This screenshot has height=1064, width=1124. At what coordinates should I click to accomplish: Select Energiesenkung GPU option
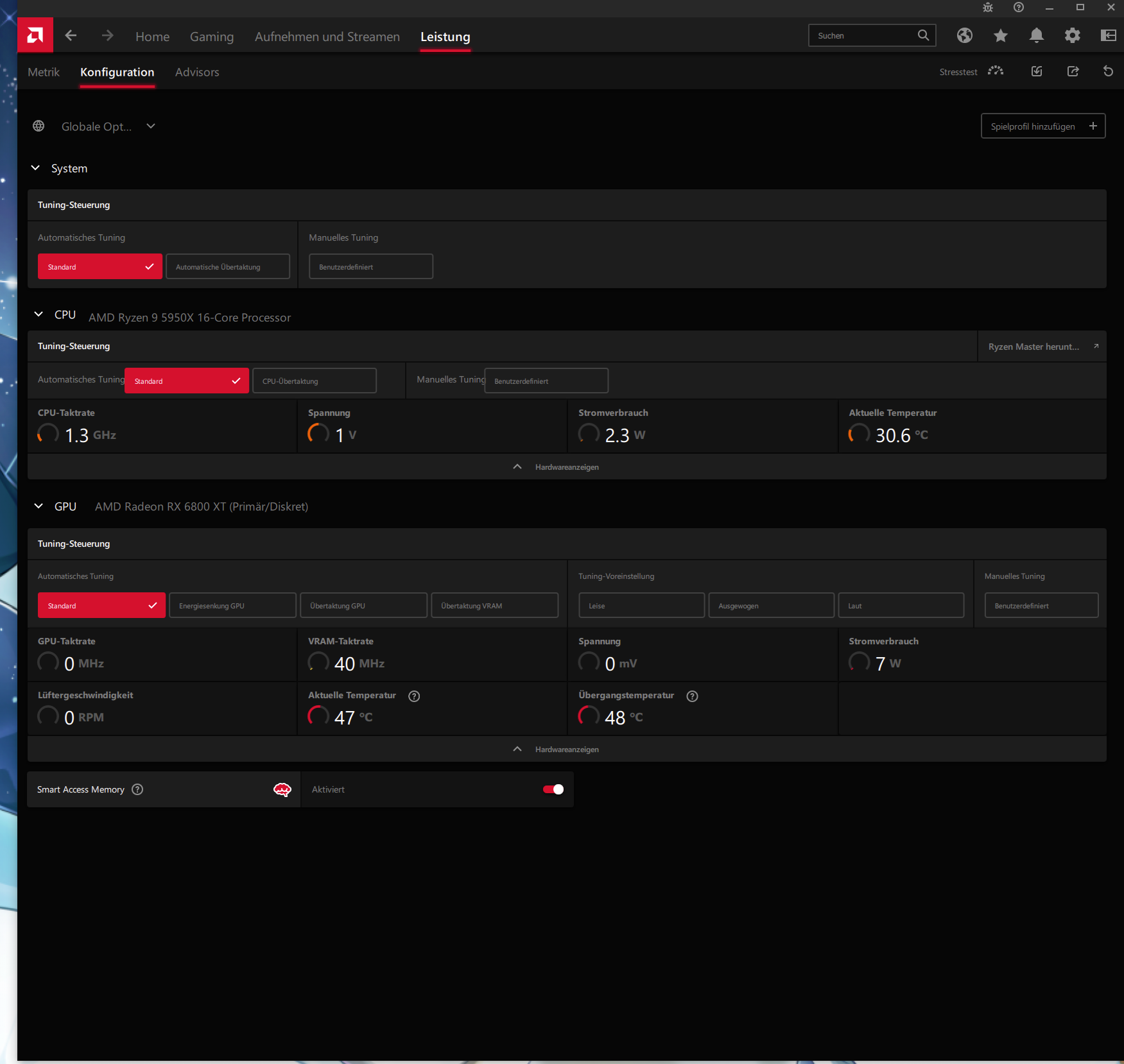tap(232, 605)
